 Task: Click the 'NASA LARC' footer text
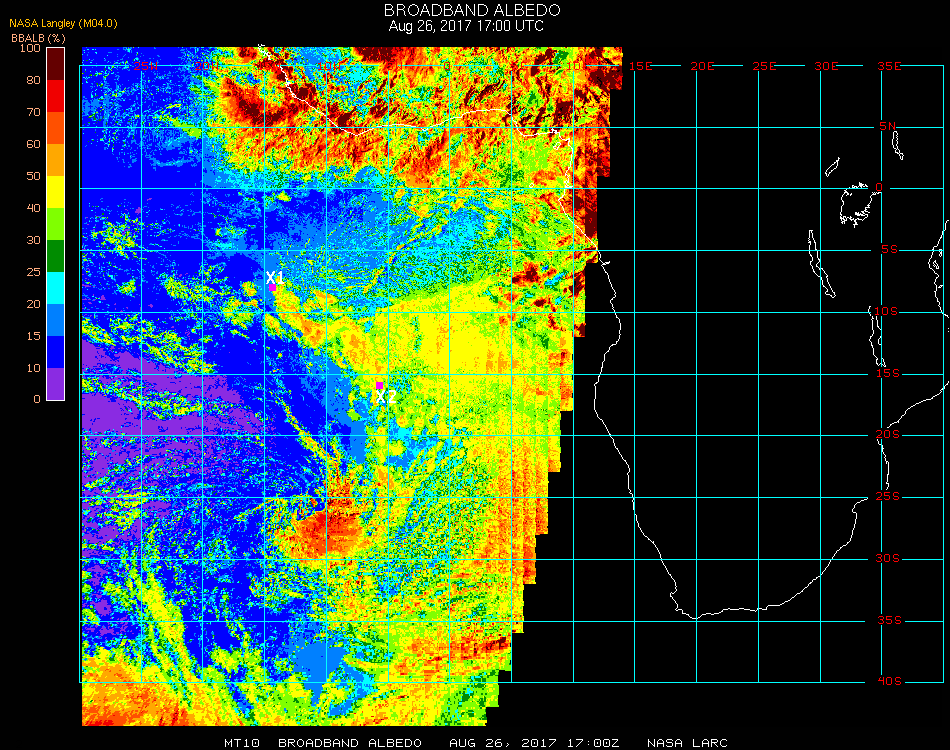[x=687, y=743]
